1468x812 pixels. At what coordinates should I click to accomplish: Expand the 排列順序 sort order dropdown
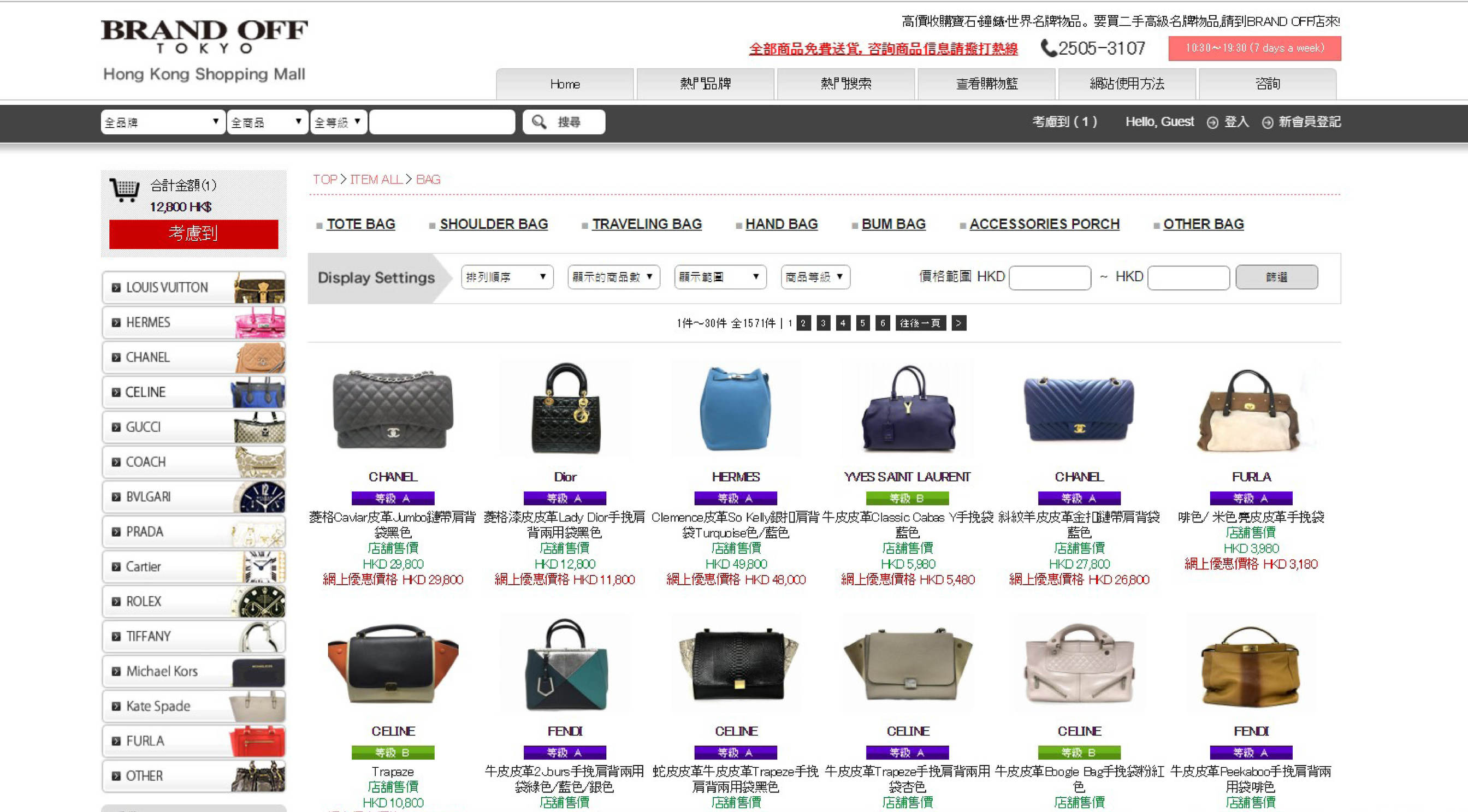click(507, 277)
